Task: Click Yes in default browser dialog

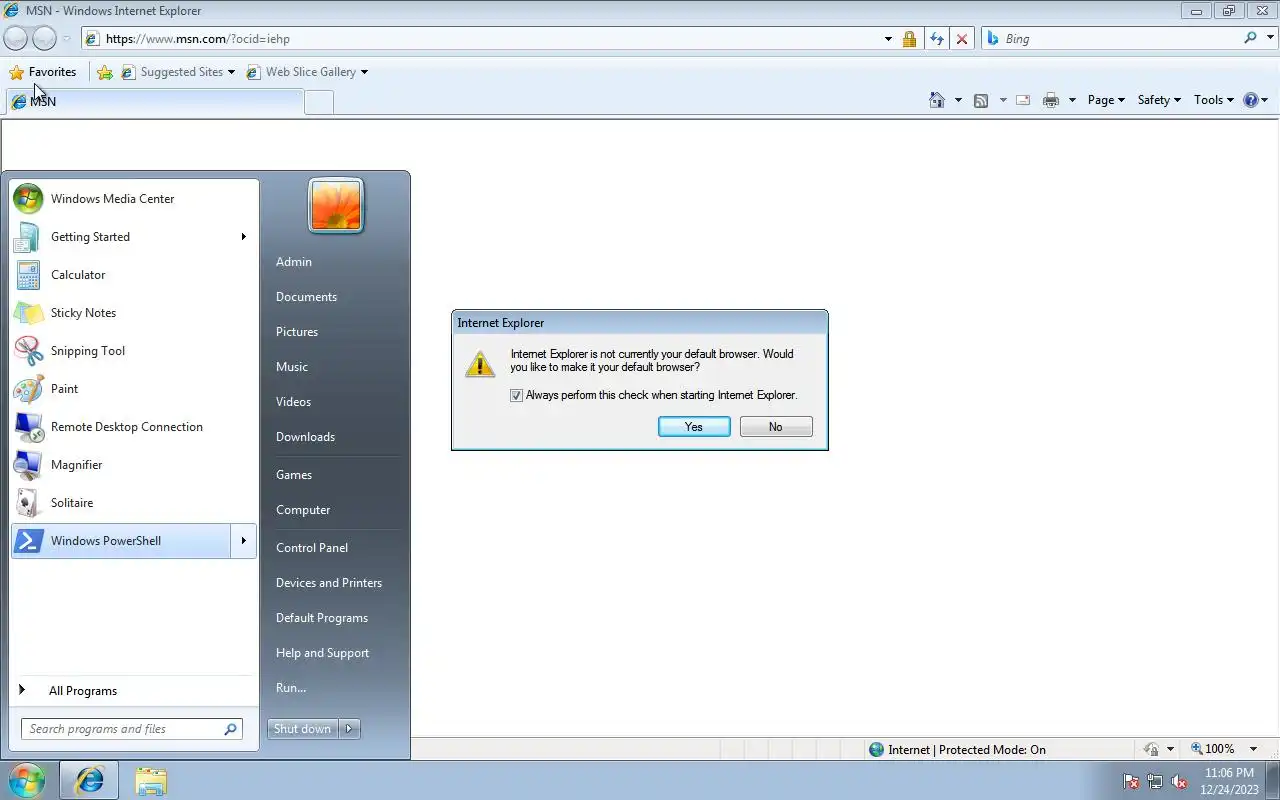Action: pos(694,427)
